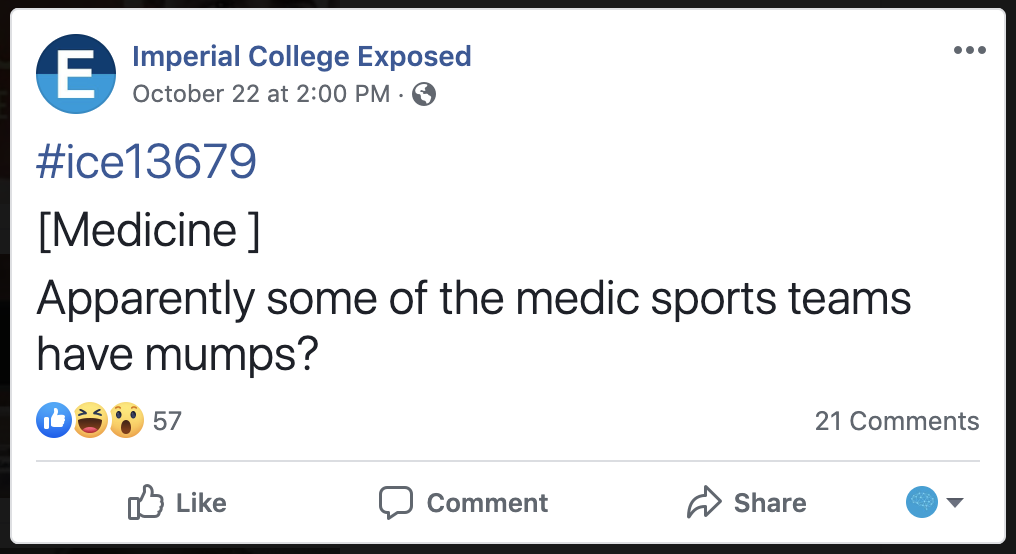Show who reacted via the 57 count
Viewport: 1016px width, 554px height.
167,421
